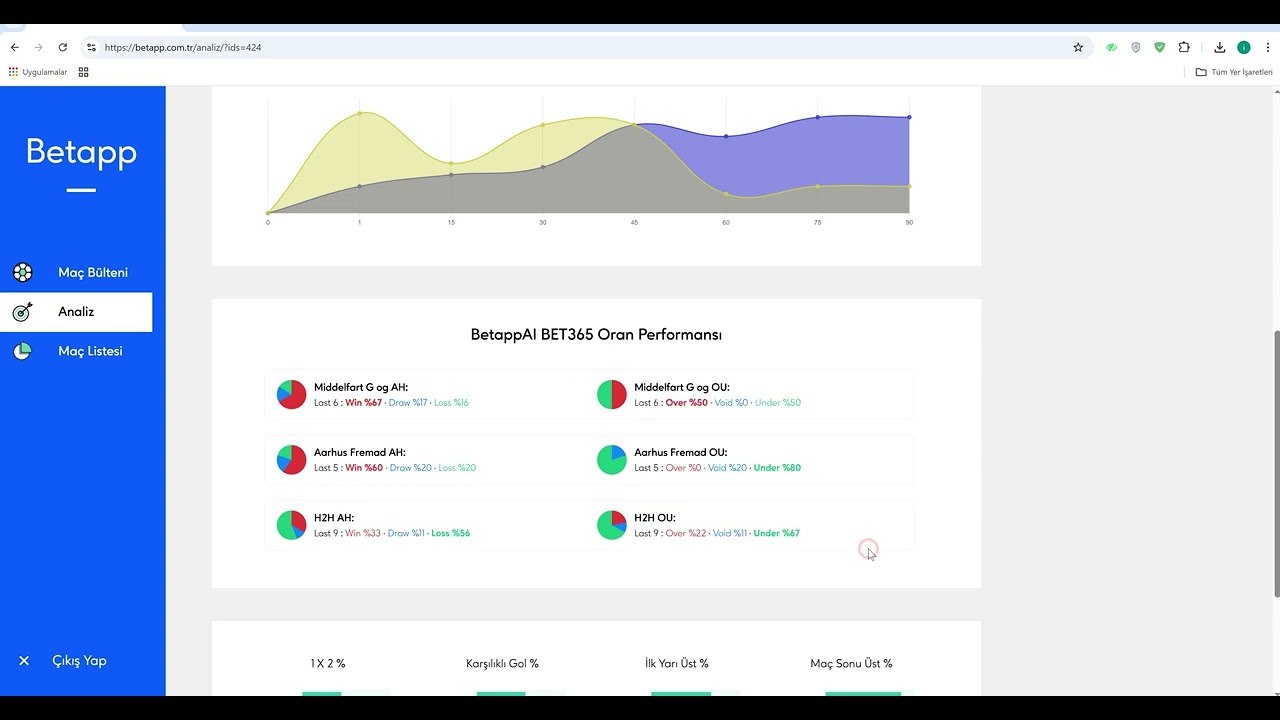Open the Maç Listesi menu item
1280x720 pixels.
[76, 351]
